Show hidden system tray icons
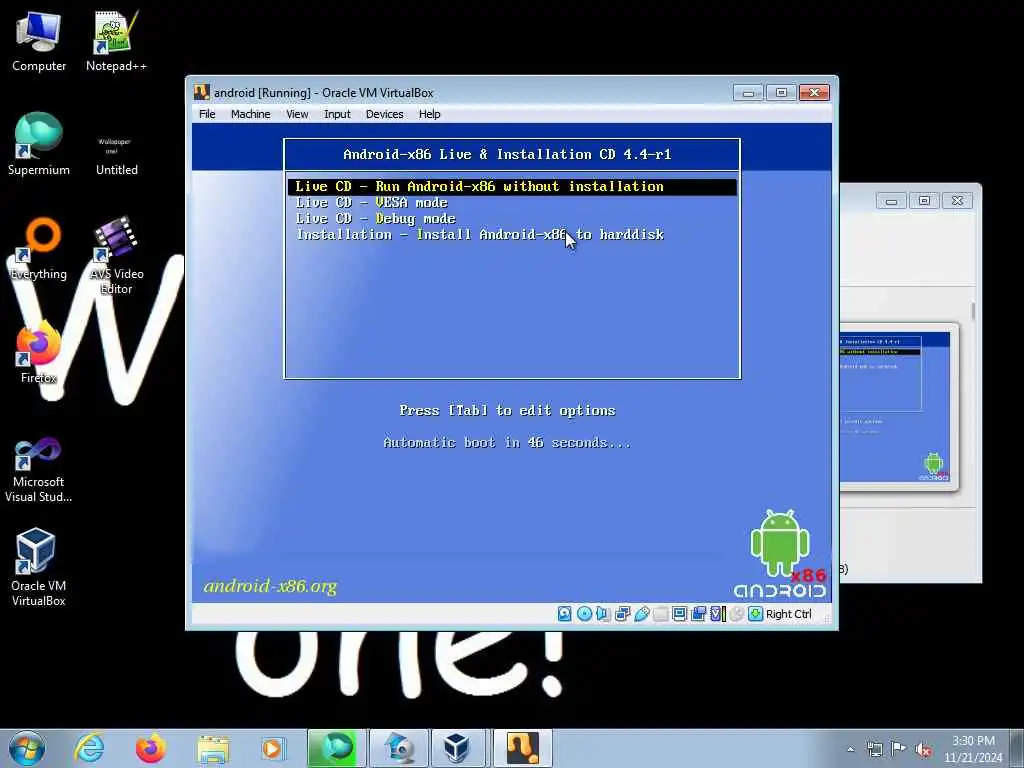This screenshot has width=1024, height=768. click(850, 749)
